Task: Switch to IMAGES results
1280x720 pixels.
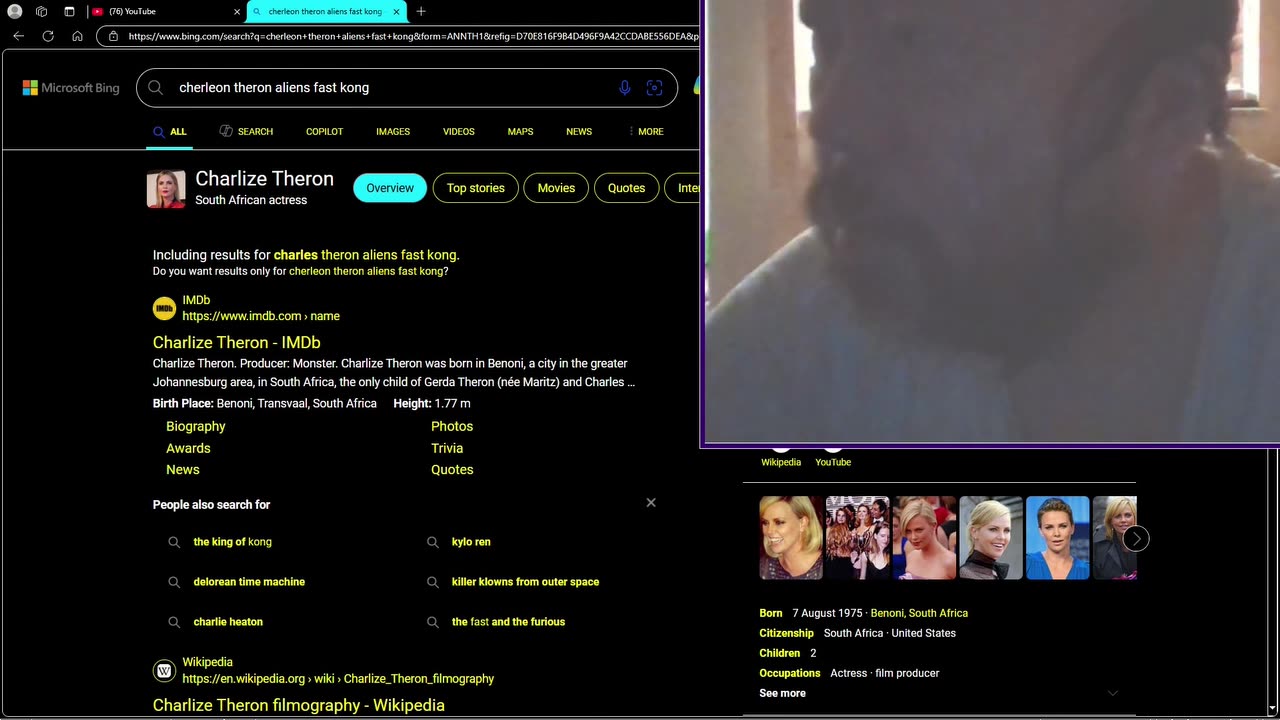Action: tap(393, 132)
